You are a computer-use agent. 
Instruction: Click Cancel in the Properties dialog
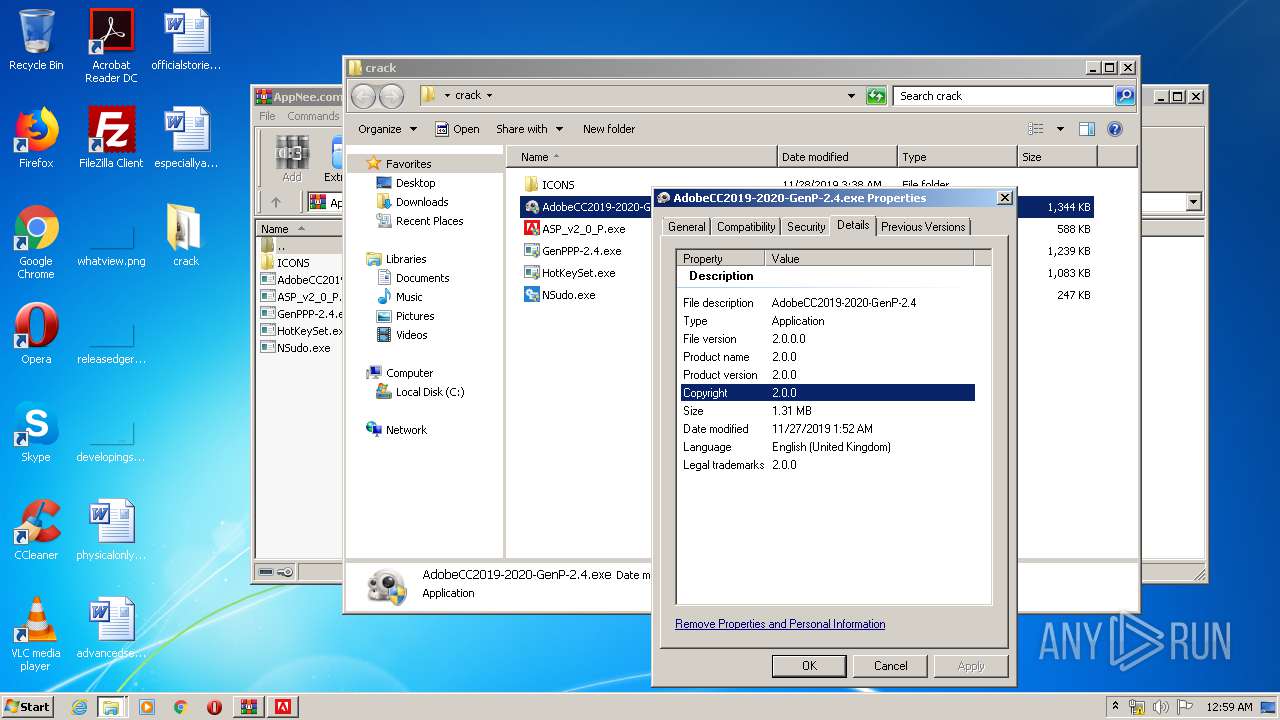coord(890,666)
